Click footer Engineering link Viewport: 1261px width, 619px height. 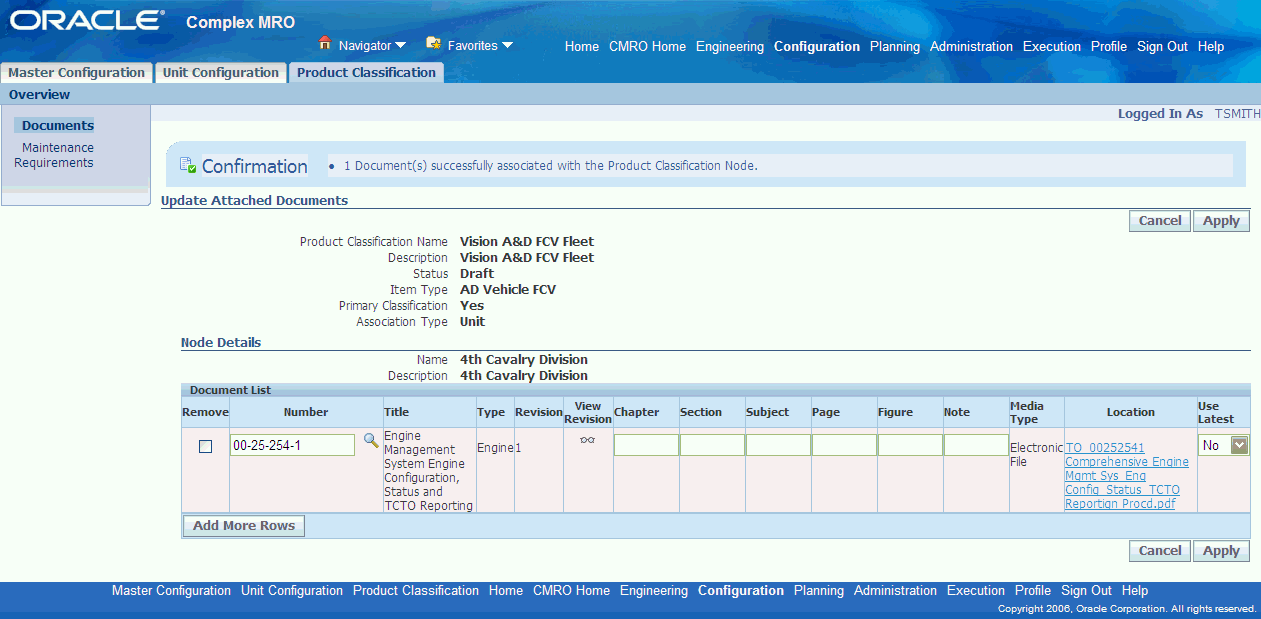pos(654,591)
